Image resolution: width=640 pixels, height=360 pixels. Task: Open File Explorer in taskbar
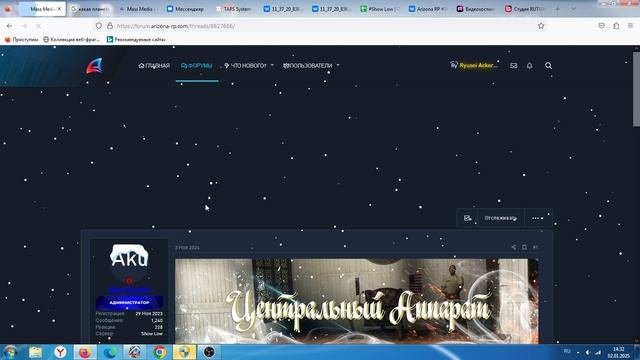36,352
